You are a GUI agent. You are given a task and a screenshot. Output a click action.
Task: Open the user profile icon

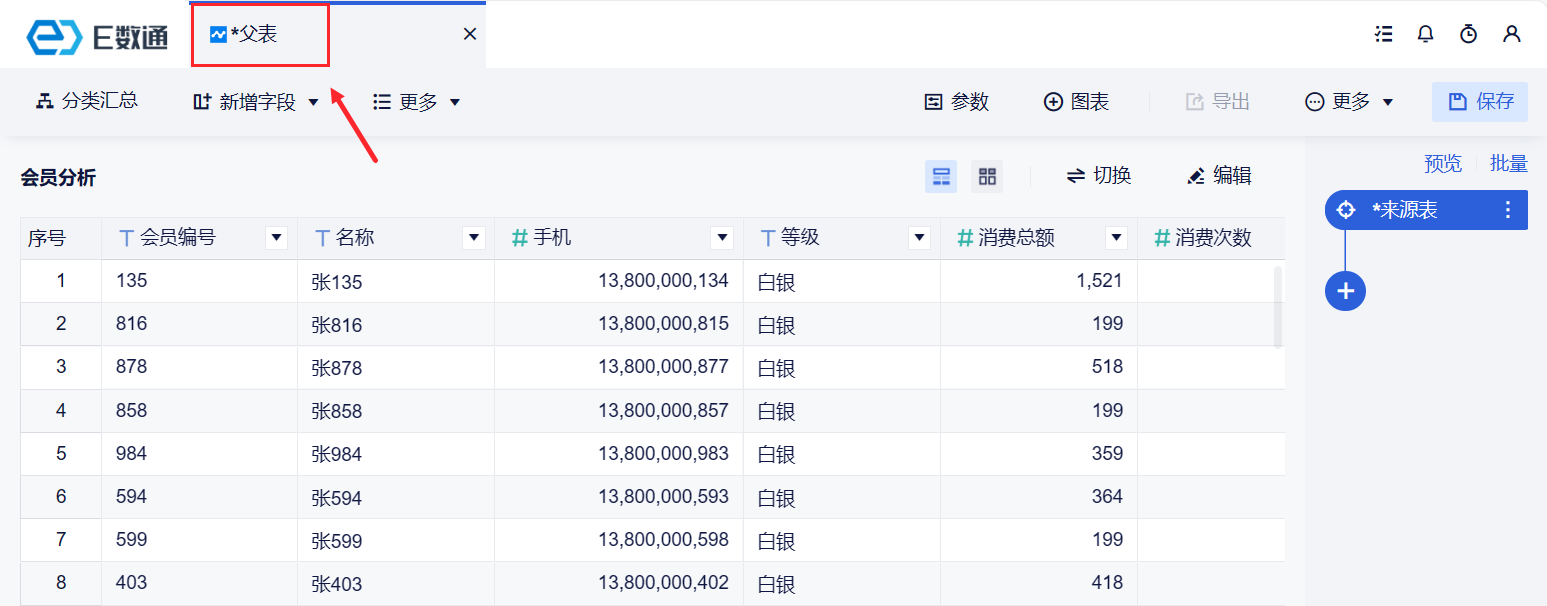pos(1511,34)
